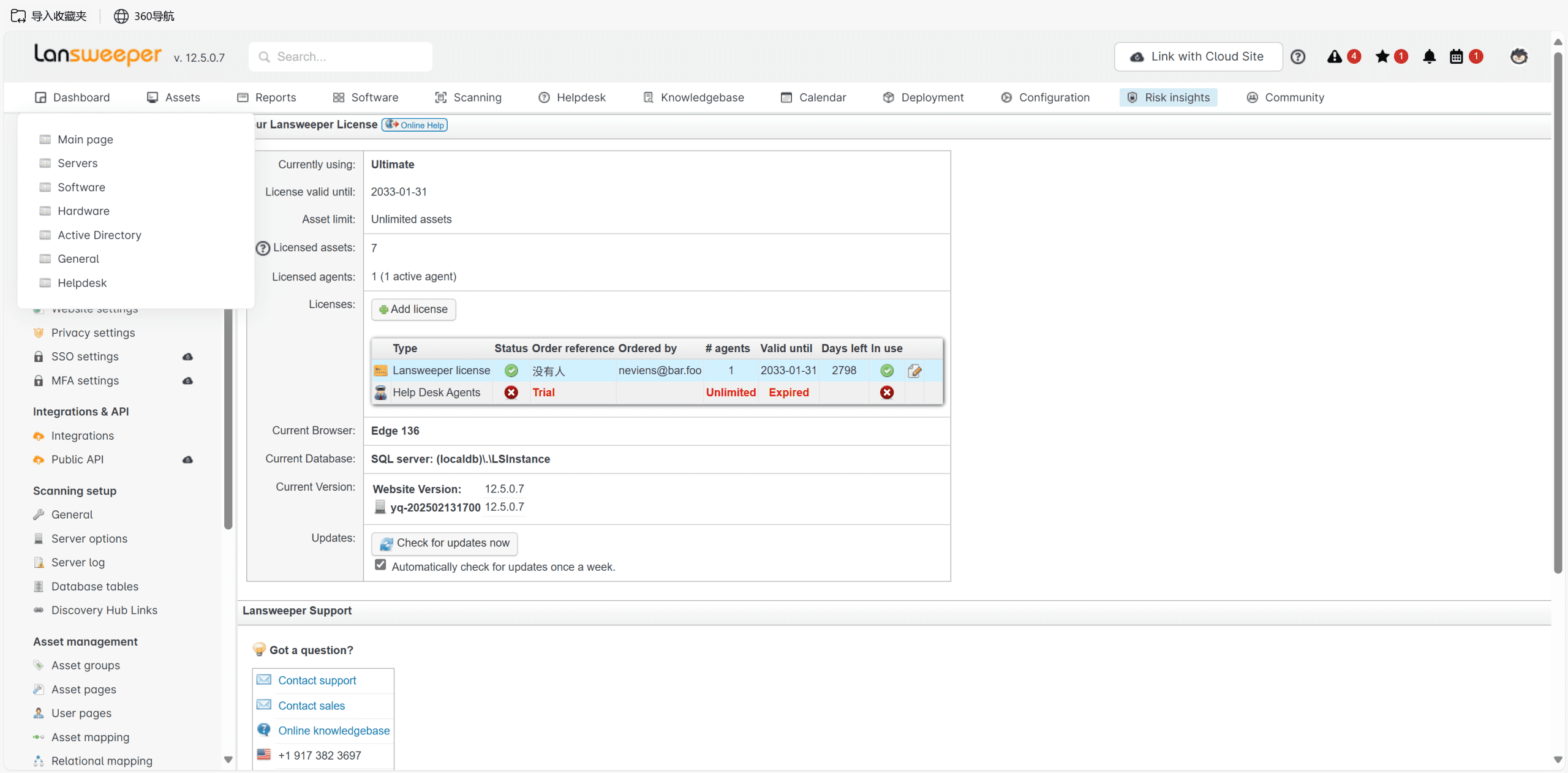Open the notifications bell icon

tap(1429, 57)
